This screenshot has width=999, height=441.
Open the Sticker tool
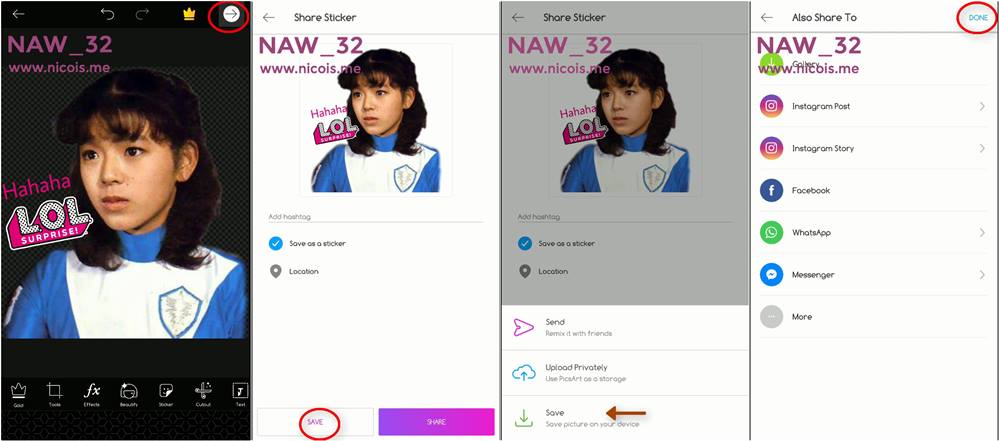(x=166, y=394)
